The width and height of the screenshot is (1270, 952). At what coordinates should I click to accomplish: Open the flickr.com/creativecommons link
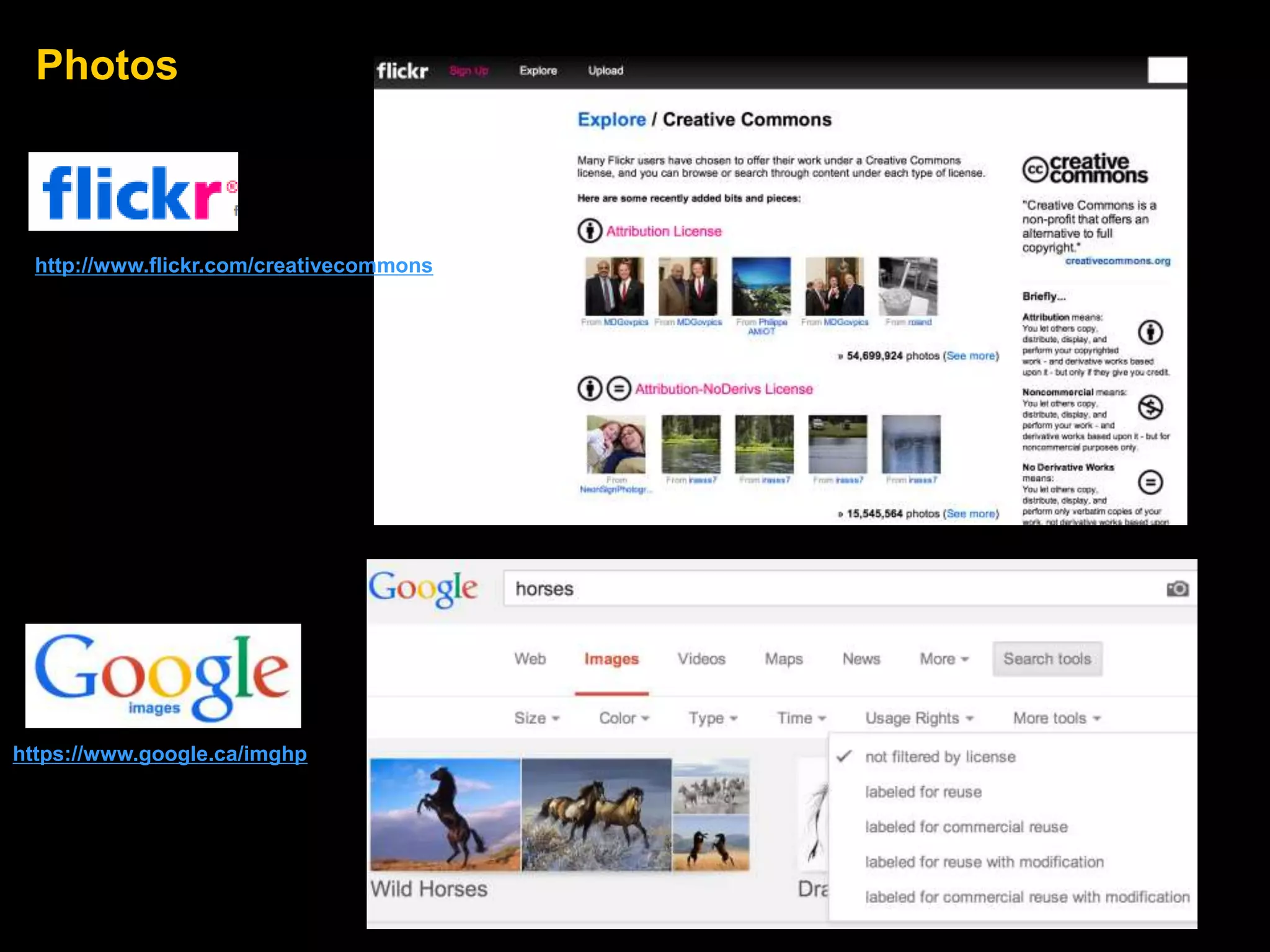click(x=233, y=265)
